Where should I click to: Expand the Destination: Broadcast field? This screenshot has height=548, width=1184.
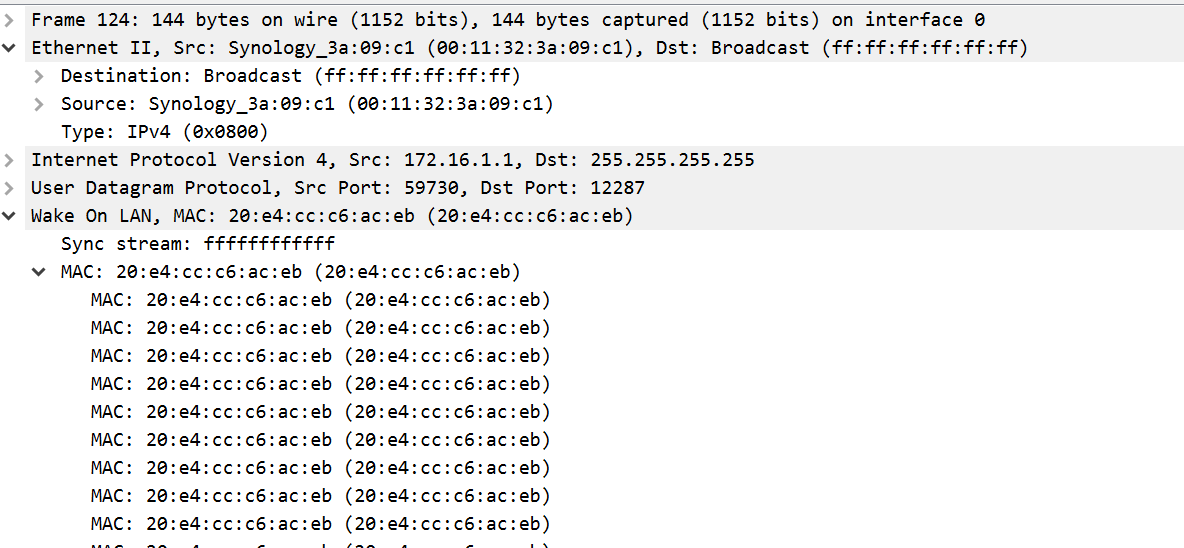[39, 76]
